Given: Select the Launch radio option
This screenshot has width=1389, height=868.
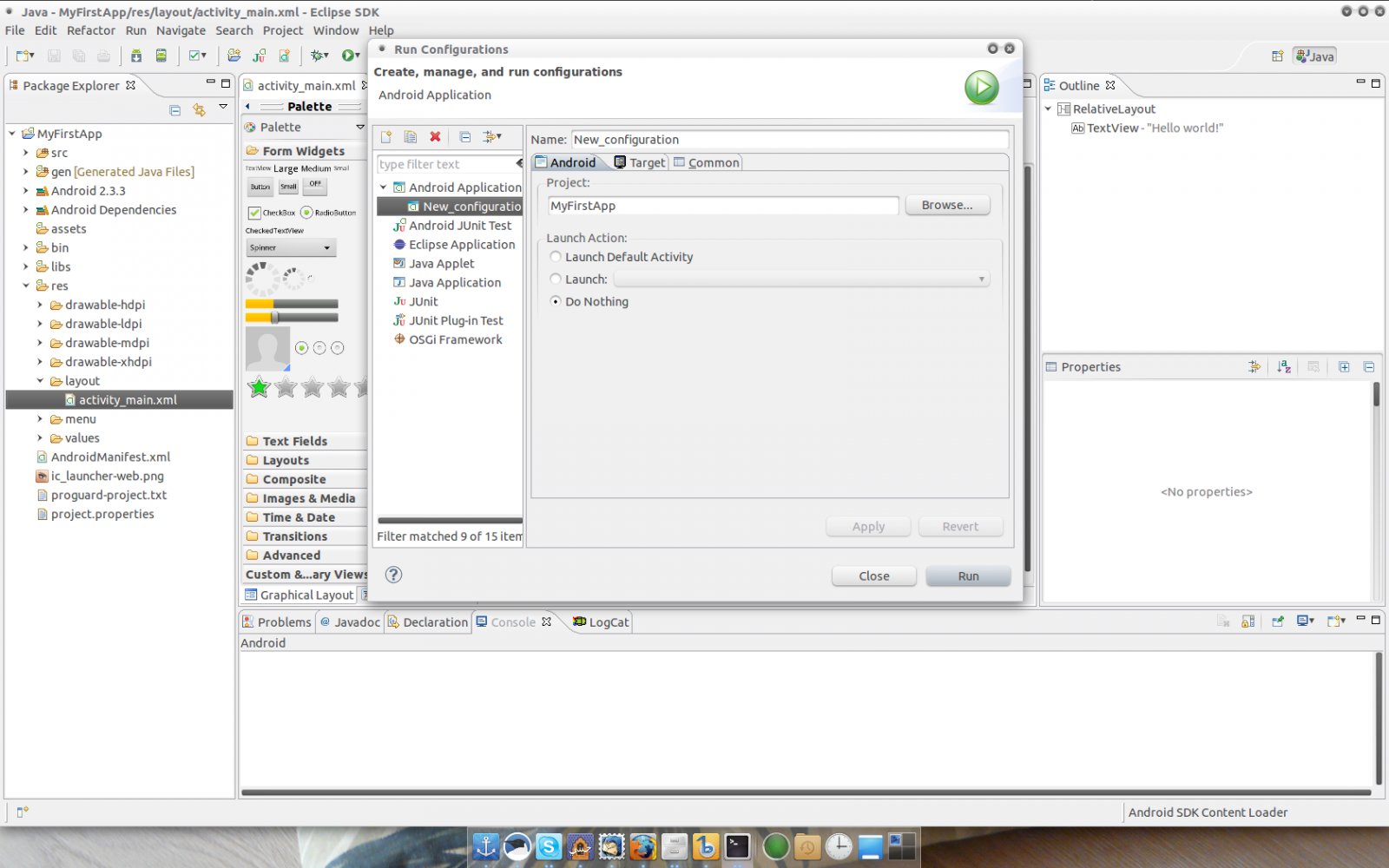Looking at the screenshot, I should [x=556, y=279].
